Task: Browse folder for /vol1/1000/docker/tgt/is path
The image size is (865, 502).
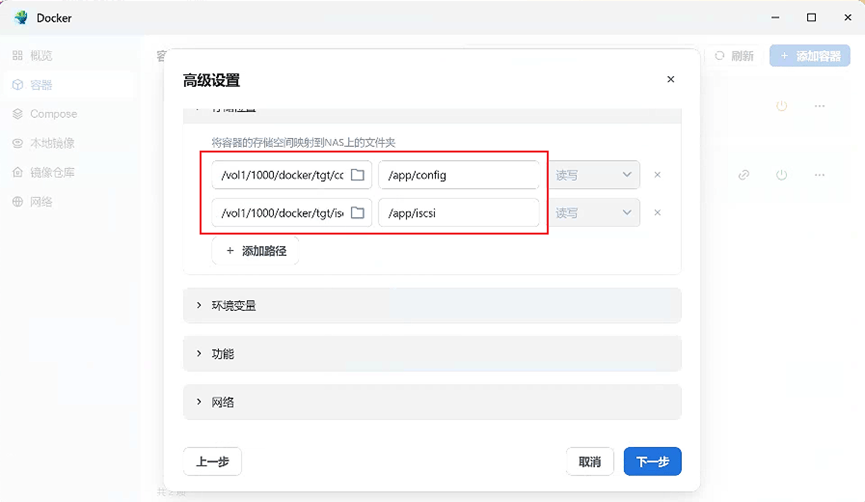Action: [x=357, y=212]
